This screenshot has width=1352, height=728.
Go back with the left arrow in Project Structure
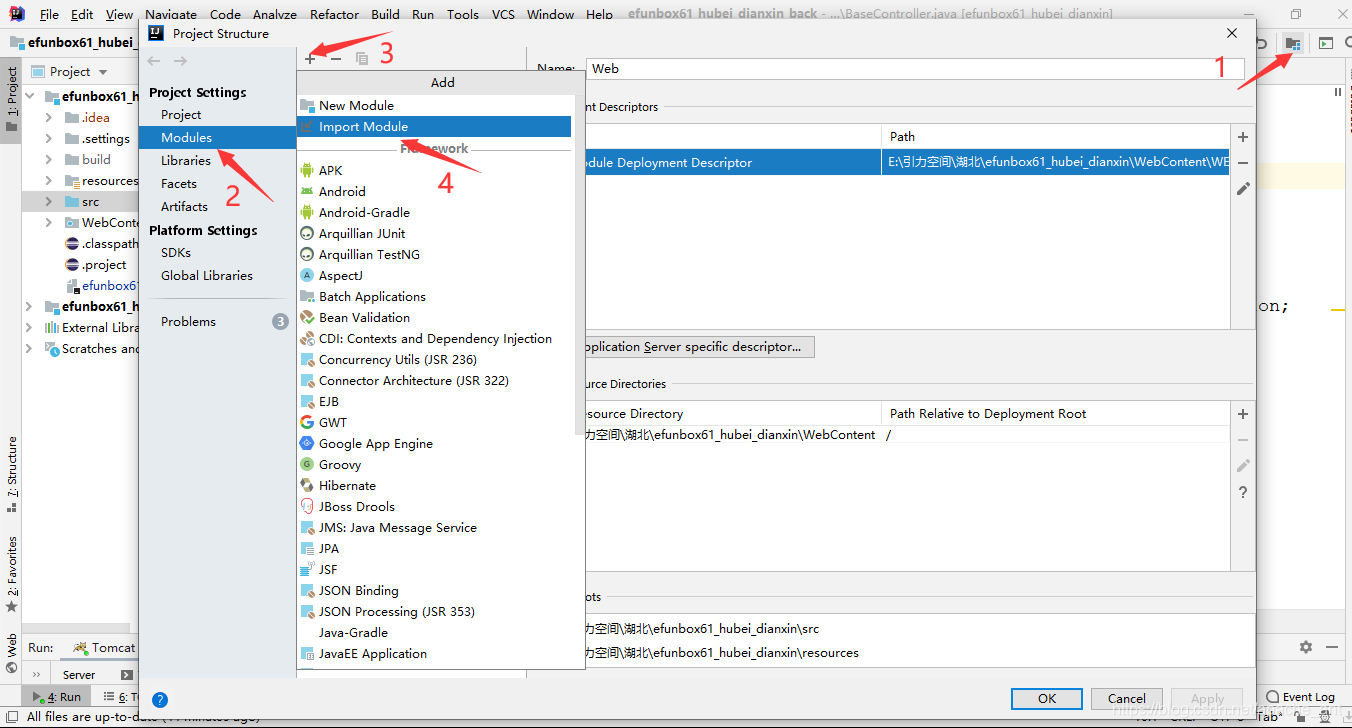point(154,61)
